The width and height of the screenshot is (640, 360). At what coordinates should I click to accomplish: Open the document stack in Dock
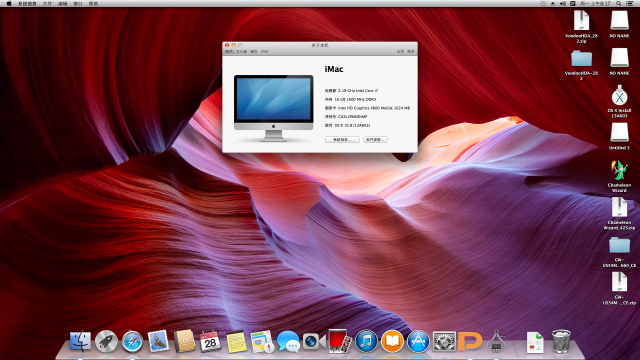pos(535,342)
